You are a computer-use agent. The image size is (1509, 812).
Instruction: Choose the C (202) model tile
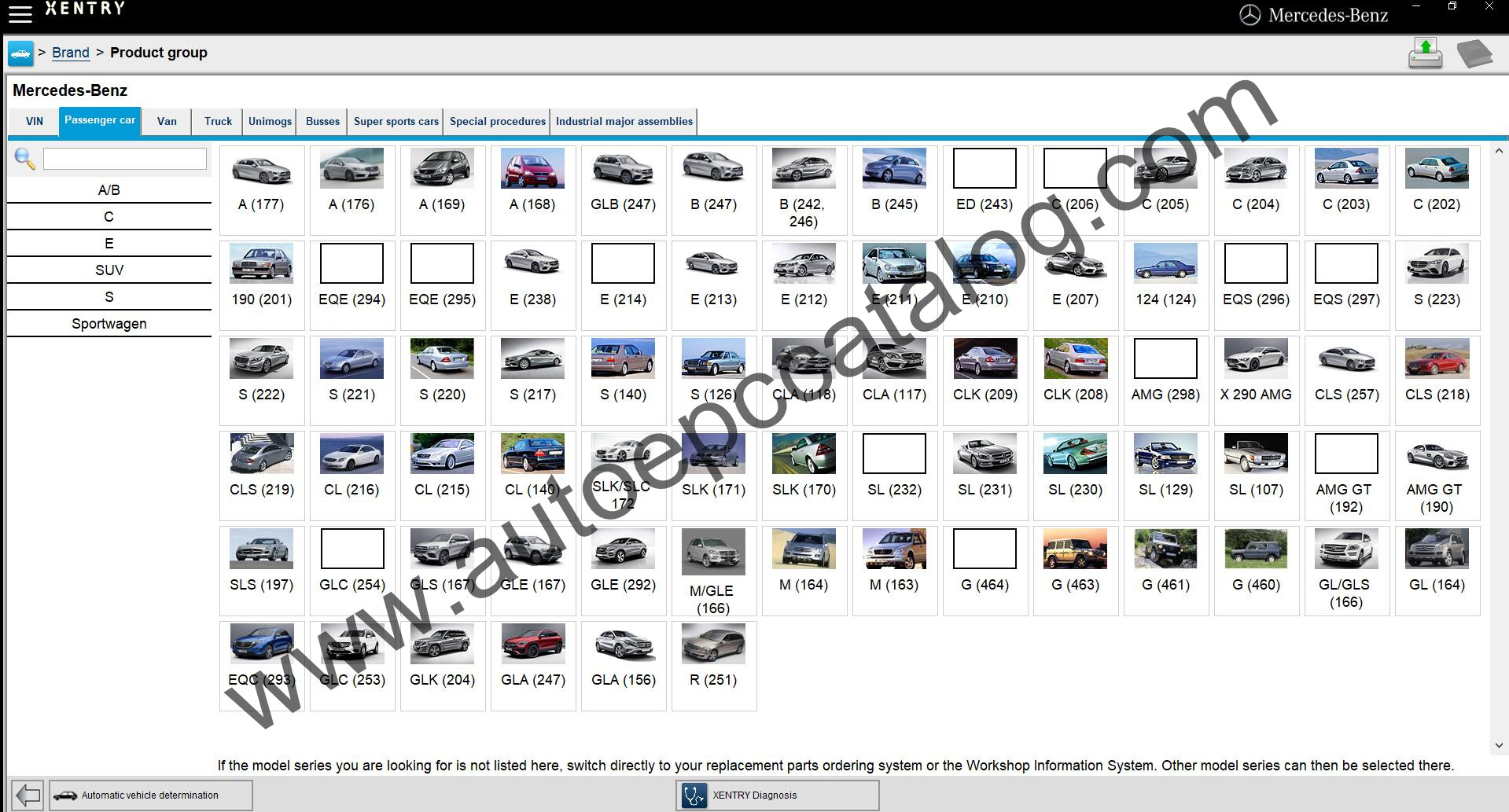[x=1437, y=190]
